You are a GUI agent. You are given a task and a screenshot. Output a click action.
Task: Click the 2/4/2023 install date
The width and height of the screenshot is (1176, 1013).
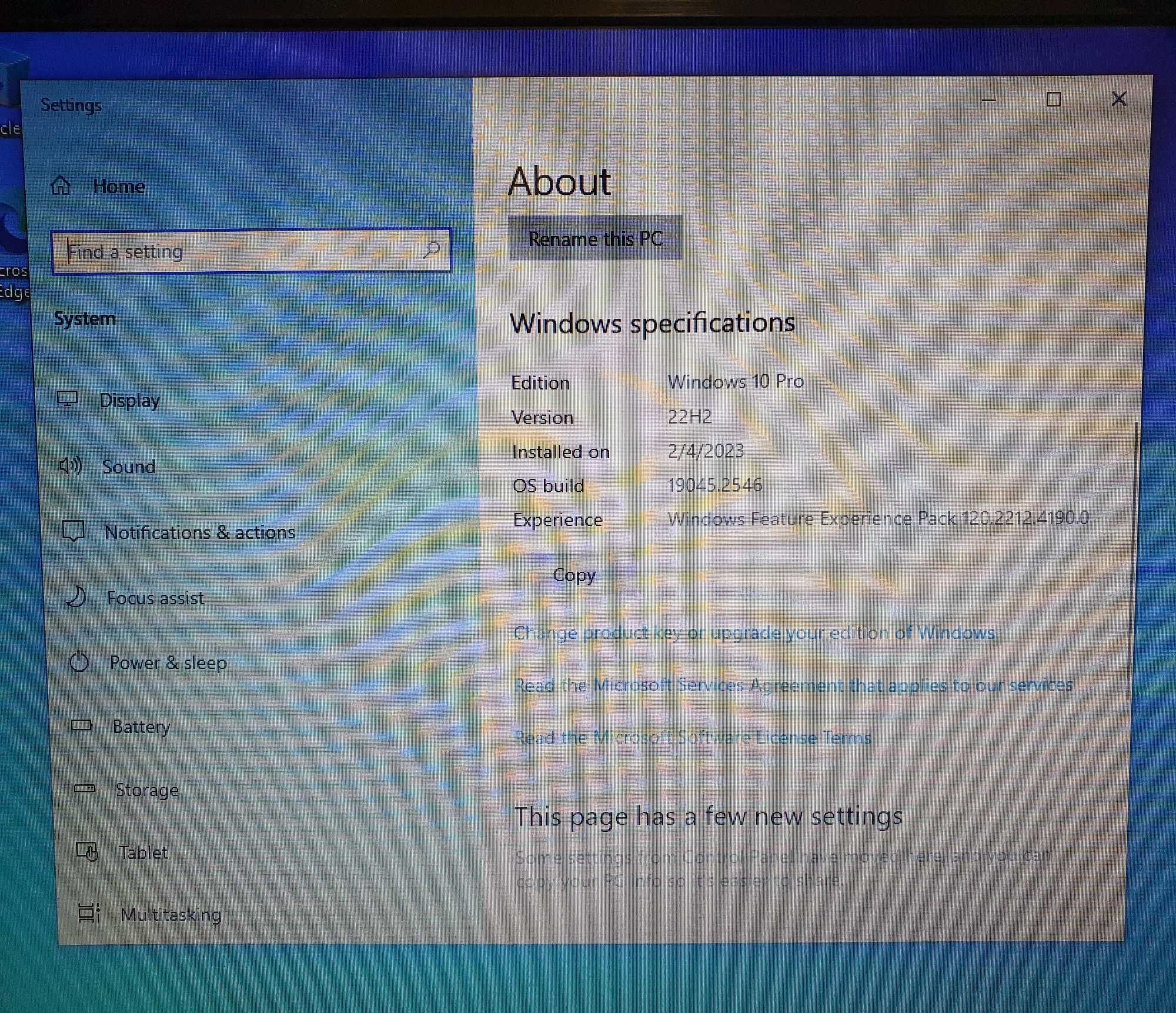(706, 451)
